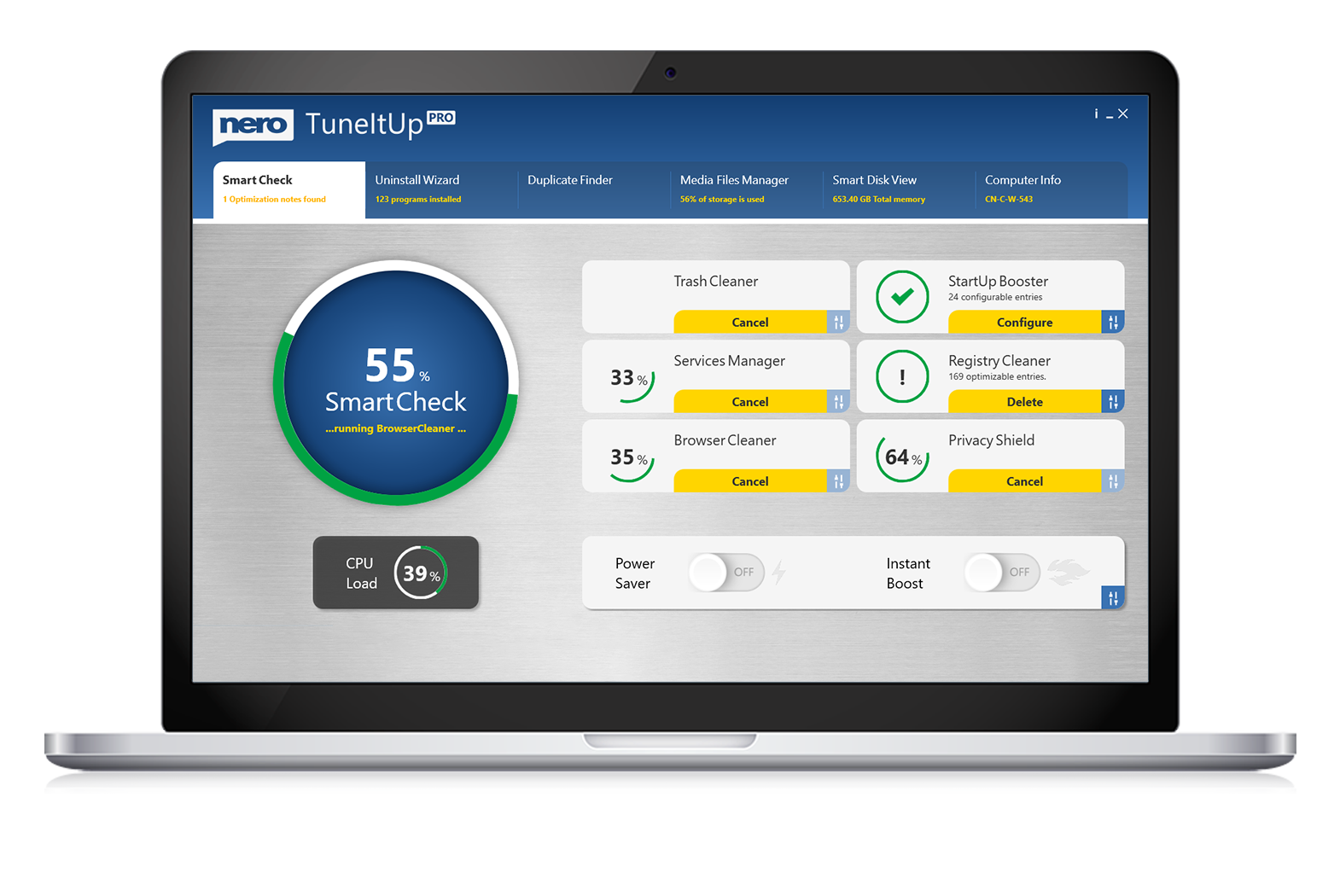Image resolution: width=1340 pixels, height=896 pixels.
Task: Click the Instant Boost rocket icon
Action: (1069, 572)
